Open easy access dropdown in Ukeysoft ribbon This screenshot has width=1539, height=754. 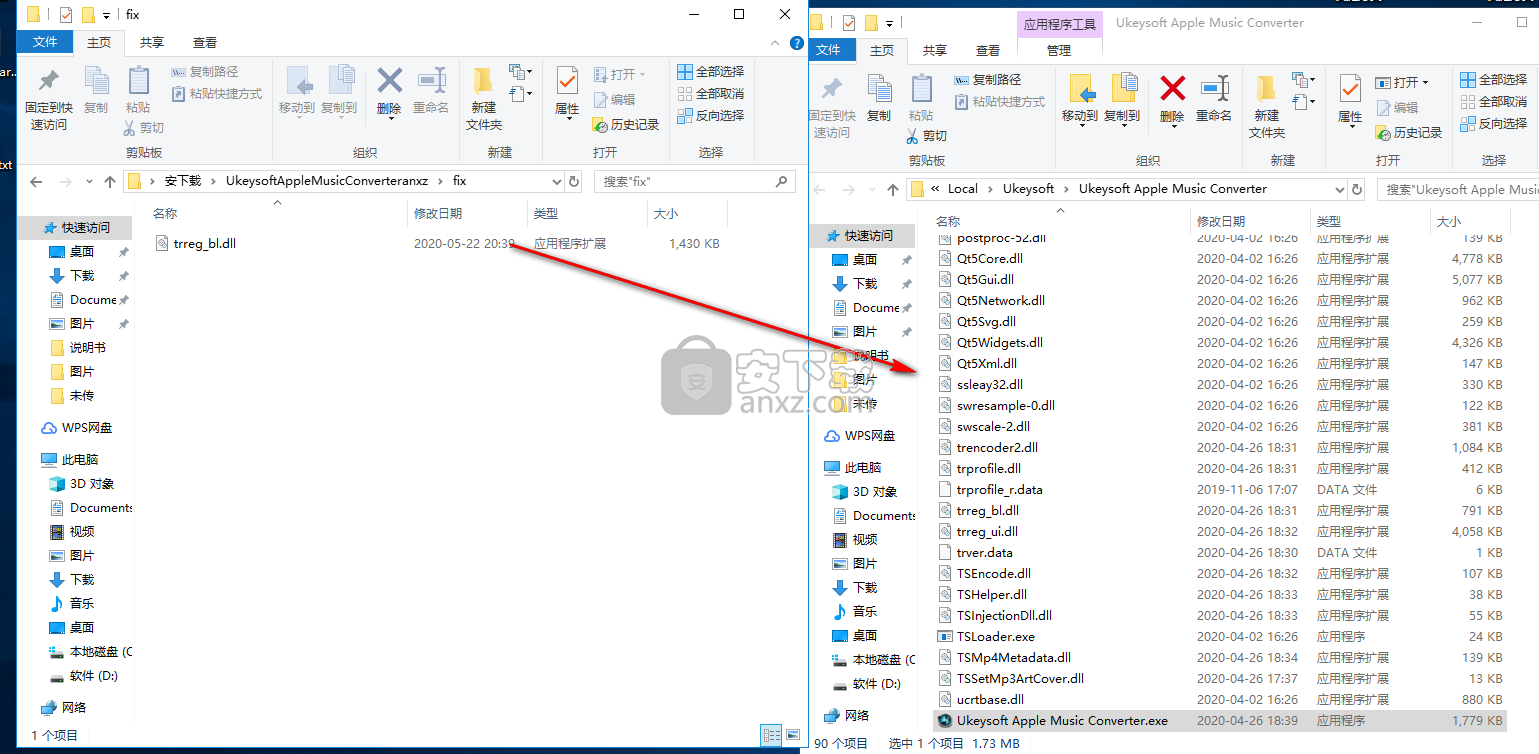click(1303, 101)
